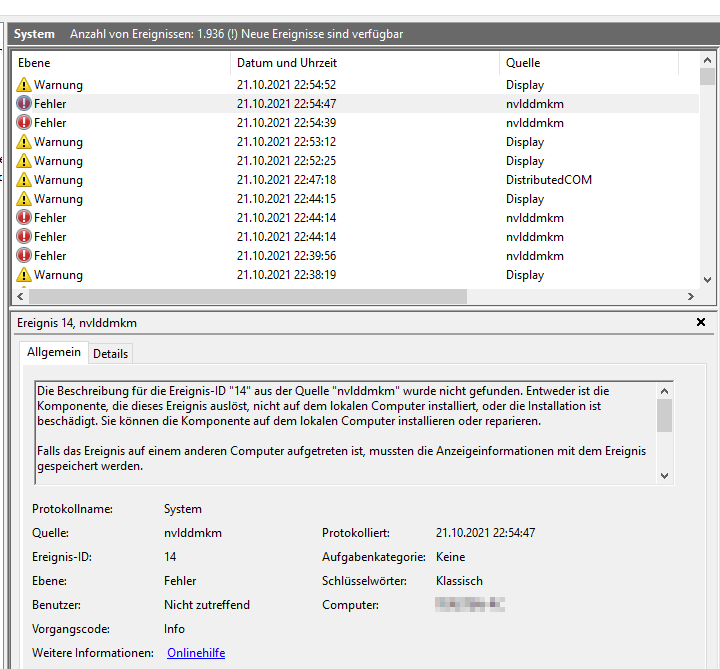Click the Ereignis 14, nvlddmkm pane title
Screen dimensions: 720x669
point(77,323)
